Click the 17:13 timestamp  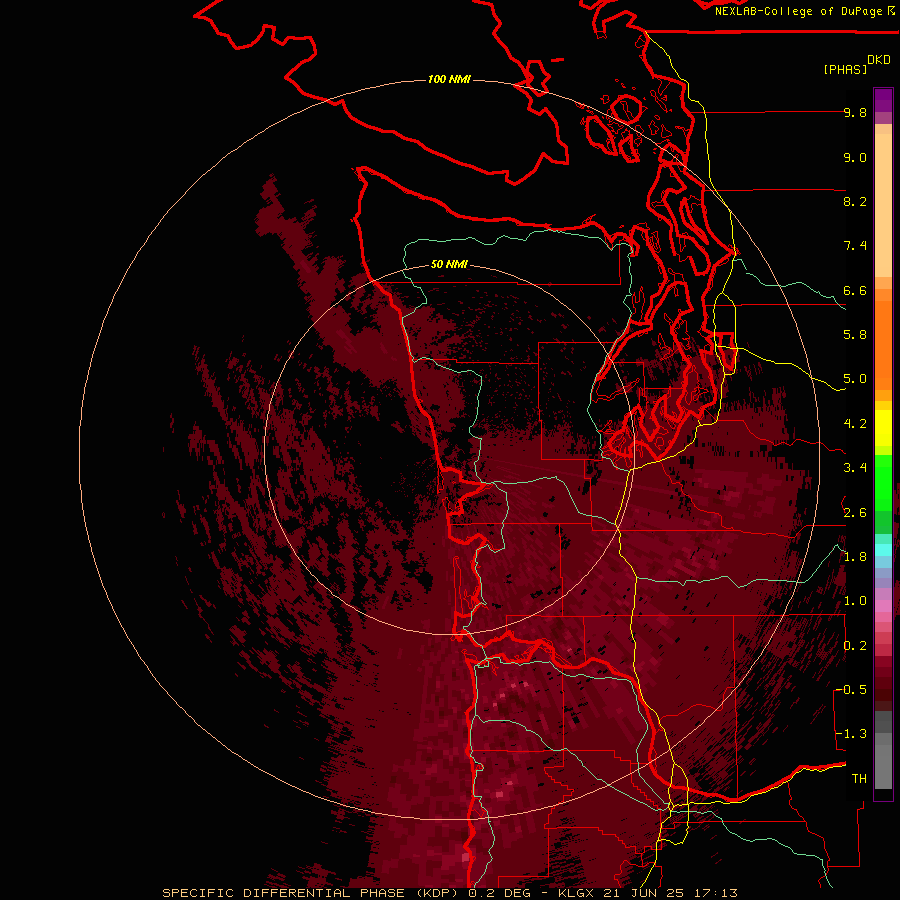[x=716, y=893]
